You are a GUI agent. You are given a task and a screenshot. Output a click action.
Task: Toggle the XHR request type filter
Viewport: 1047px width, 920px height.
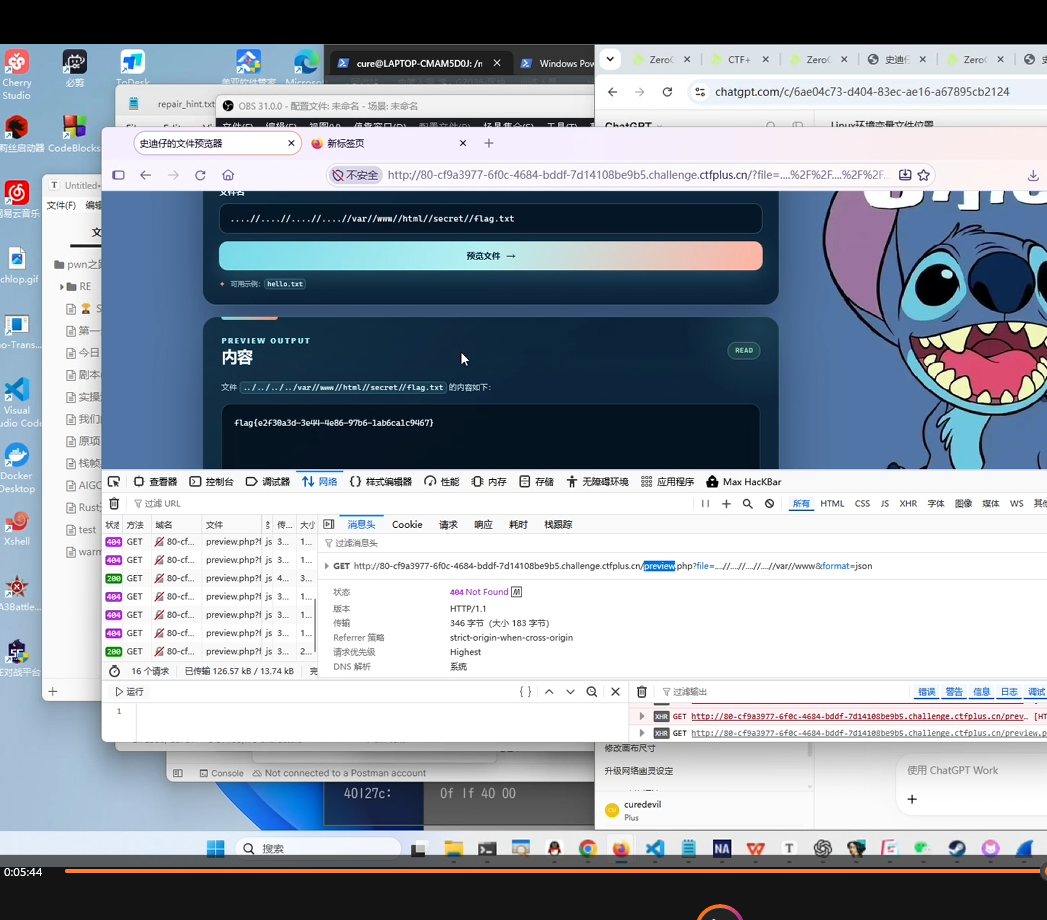[x=908, y=503]
